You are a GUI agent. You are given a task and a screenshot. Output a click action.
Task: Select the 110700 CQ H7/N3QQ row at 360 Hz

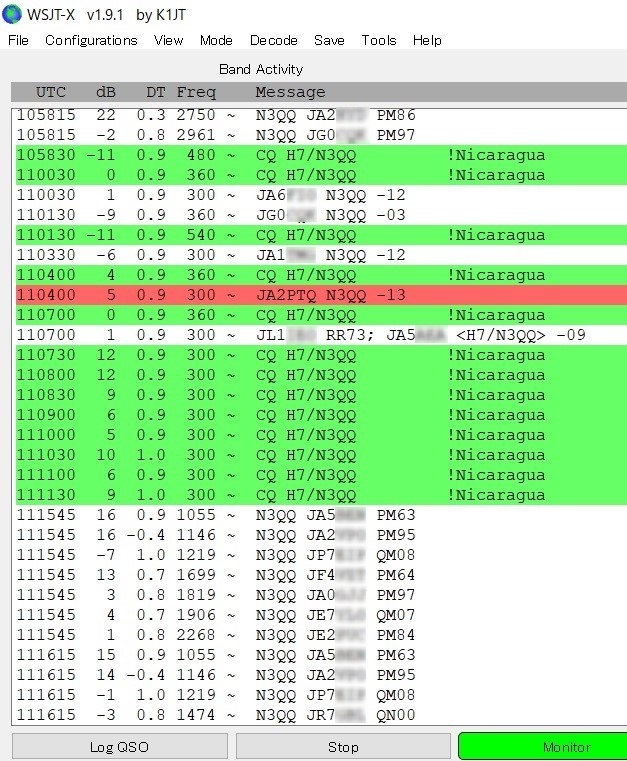pos(321,315)
